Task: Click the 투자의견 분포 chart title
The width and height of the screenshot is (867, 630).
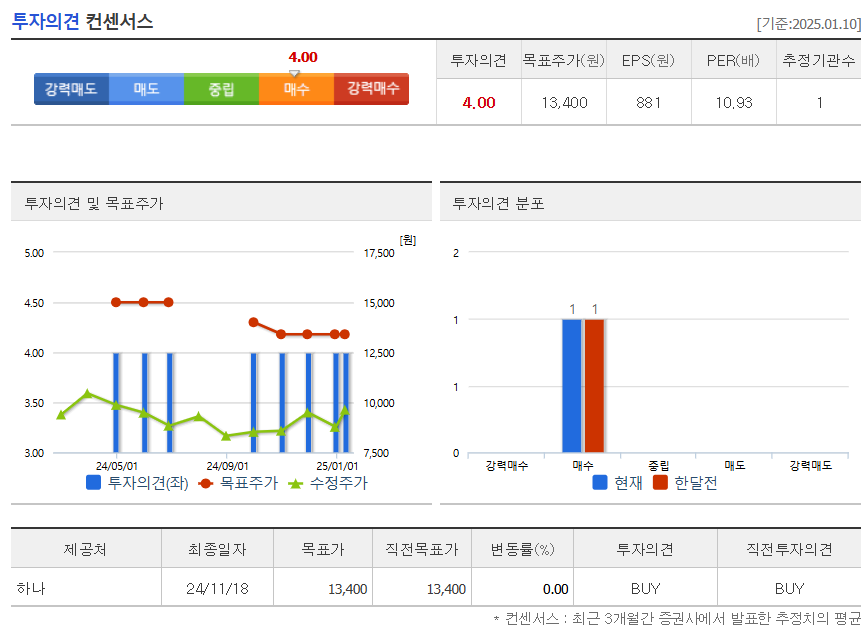Action: tap(498, 204)
